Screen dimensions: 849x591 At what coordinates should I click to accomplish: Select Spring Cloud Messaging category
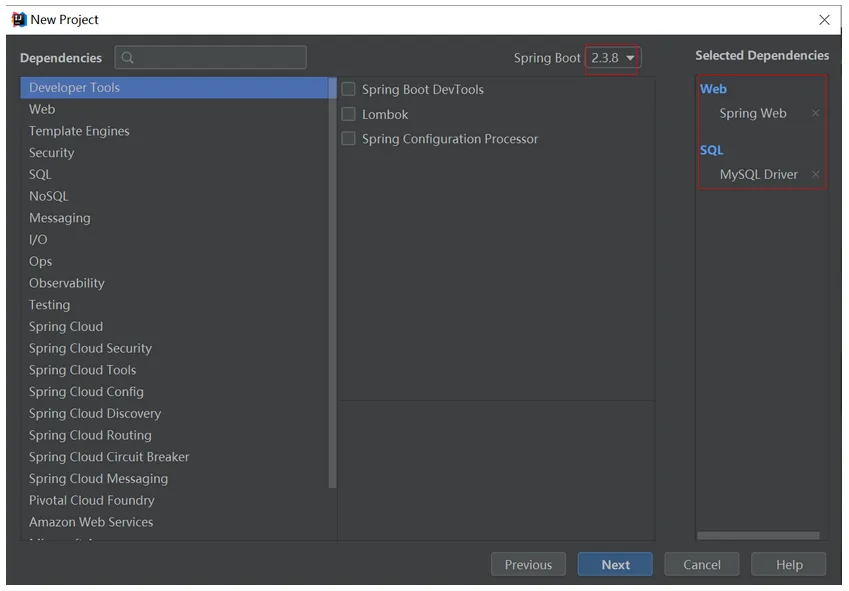pos(174,478)
